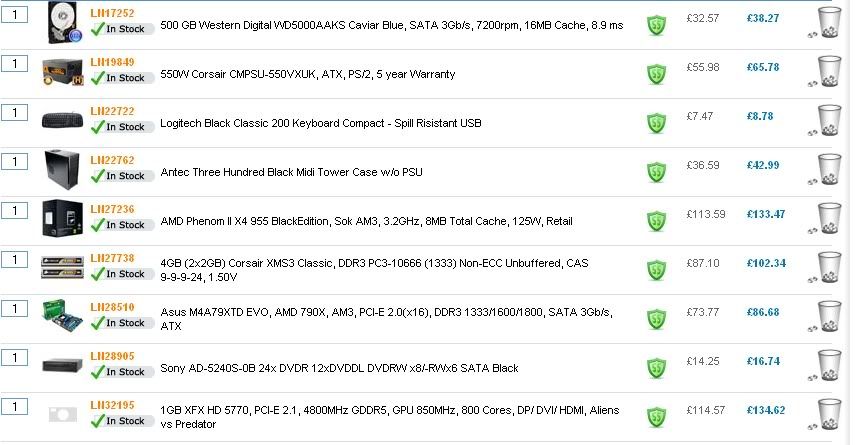
Task: Remove the Western Digital hard drive using its trash icon
Action: [x=829, y=25]
